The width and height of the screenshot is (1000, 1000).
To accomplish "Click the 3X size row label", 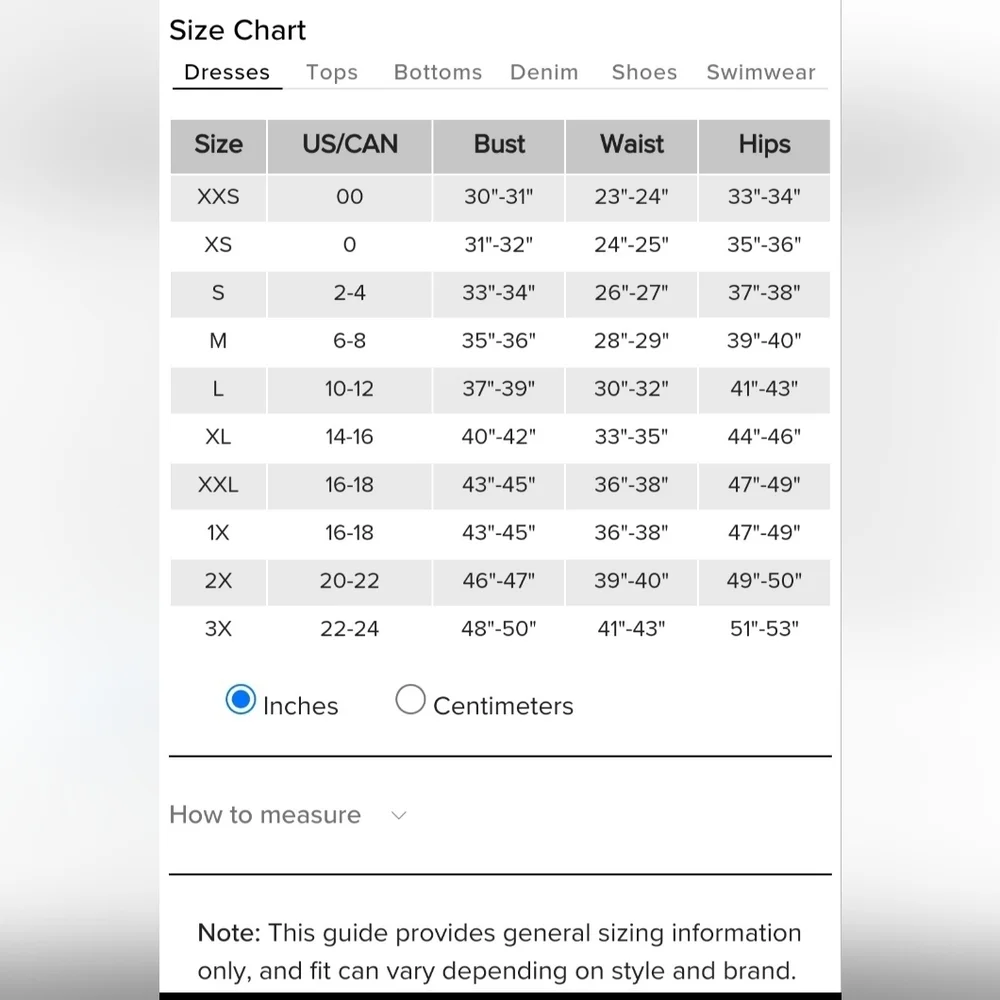I will point(218,629).
